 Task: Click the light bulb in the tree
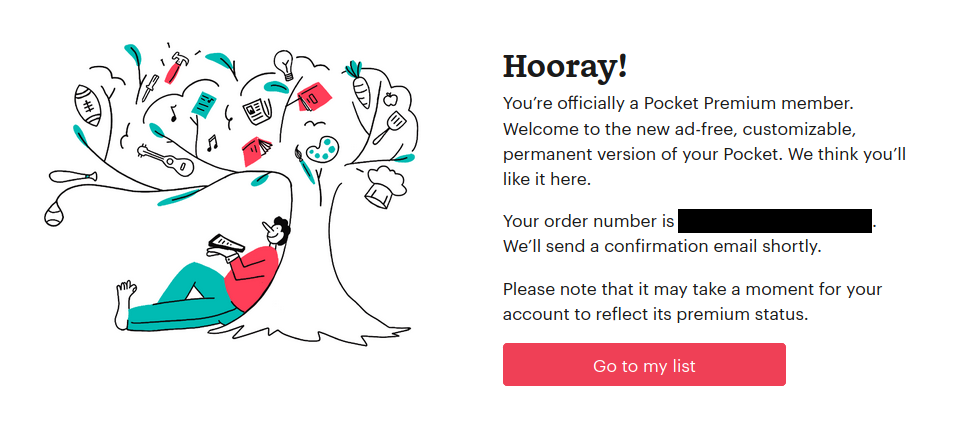283,63
